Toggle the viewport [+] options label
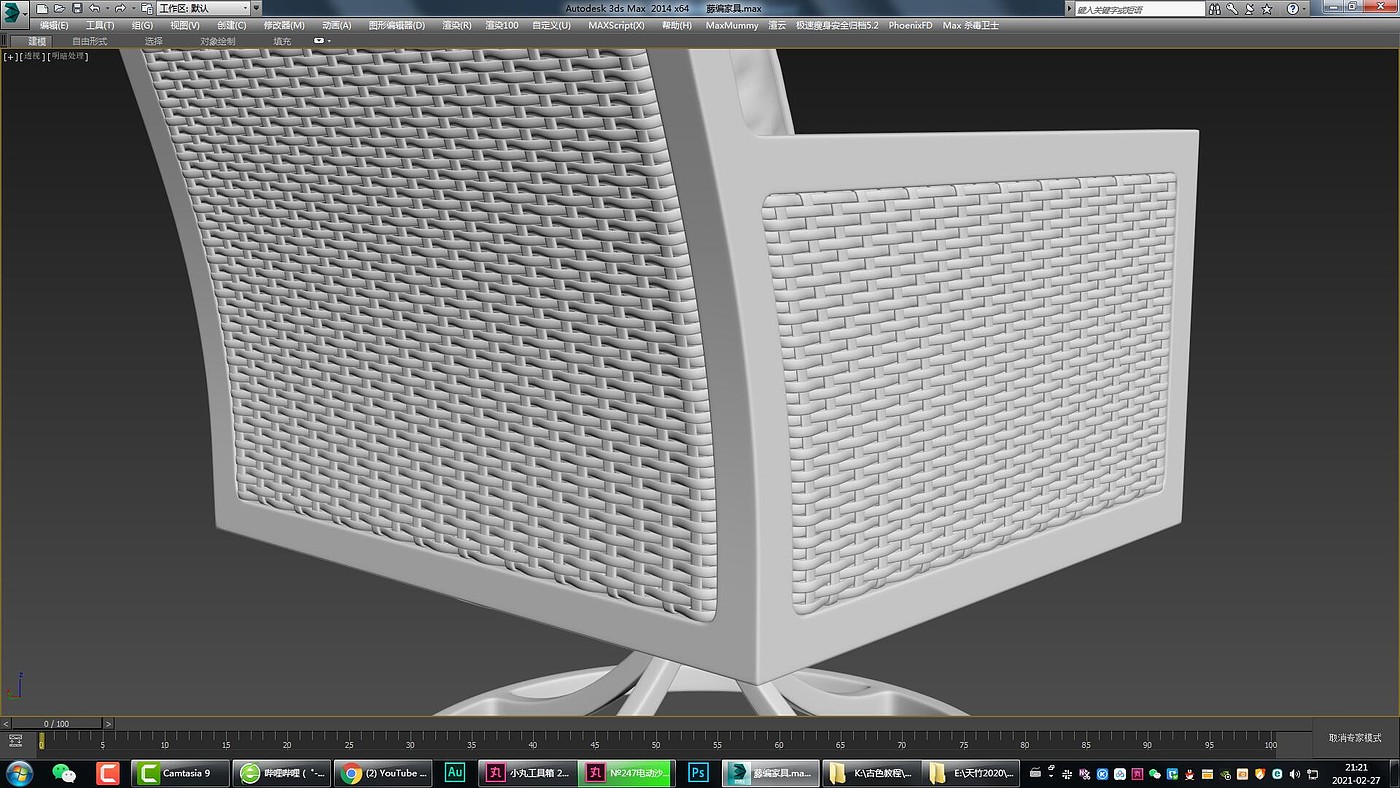Screen dimensions: 1400x788 (x=11, y=56)
